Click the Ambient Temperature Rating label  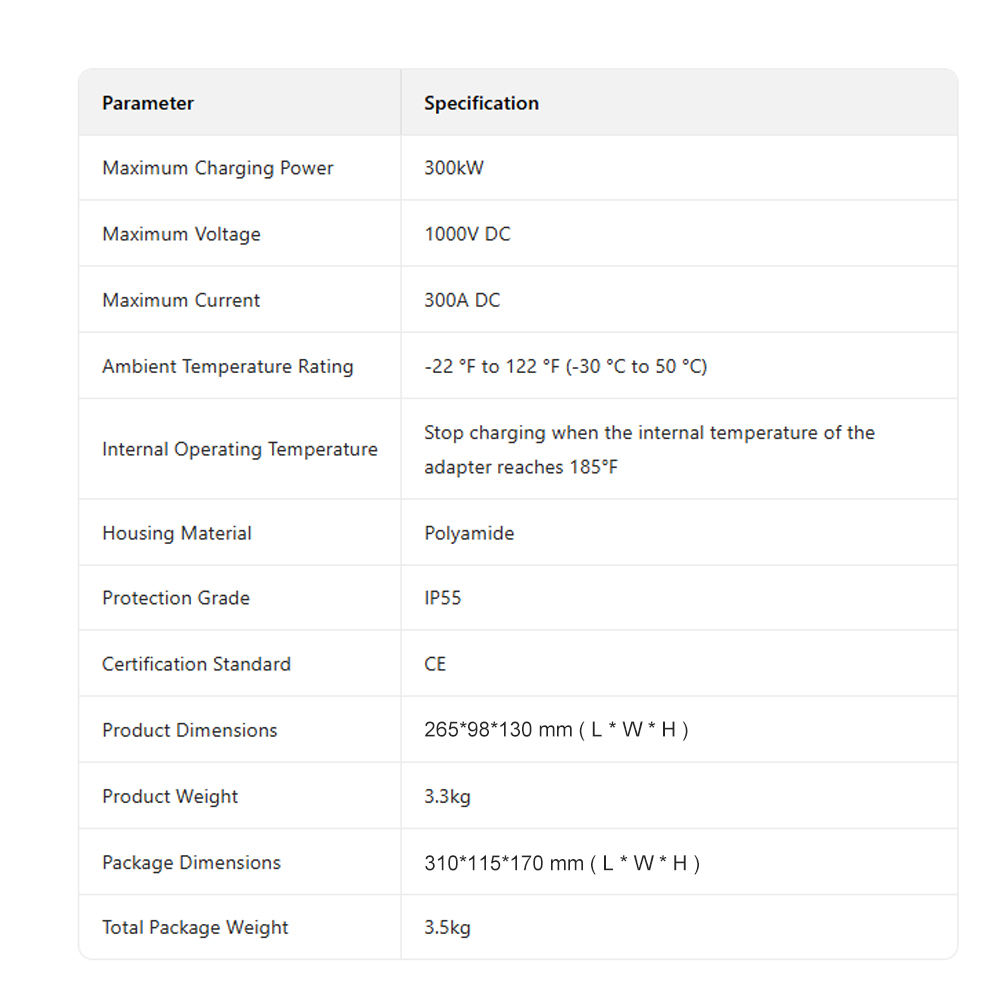(227, 366)
